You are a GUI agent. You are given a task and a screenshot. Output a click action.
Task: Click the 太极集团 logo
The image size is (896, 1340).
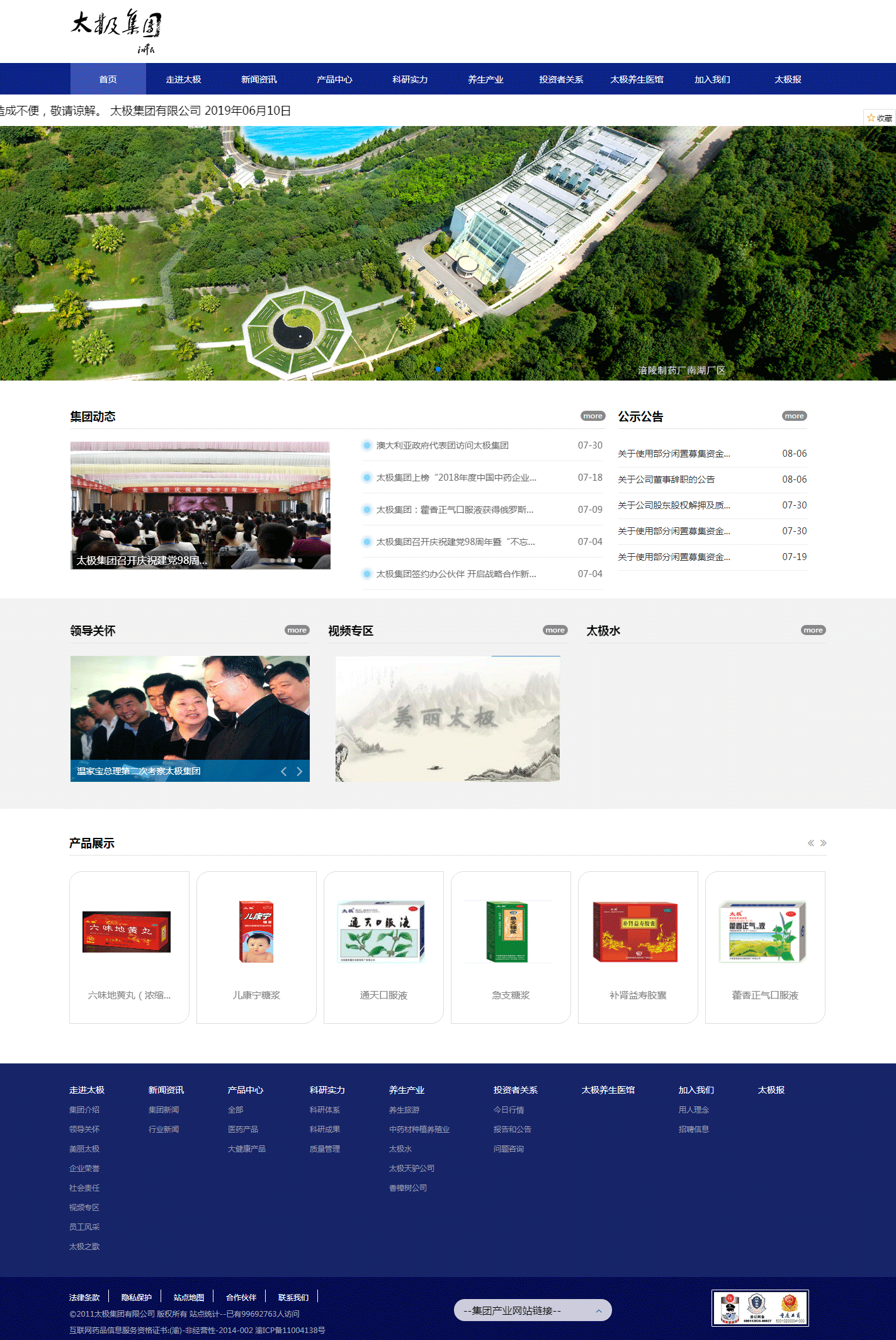(x=116, y=31)
